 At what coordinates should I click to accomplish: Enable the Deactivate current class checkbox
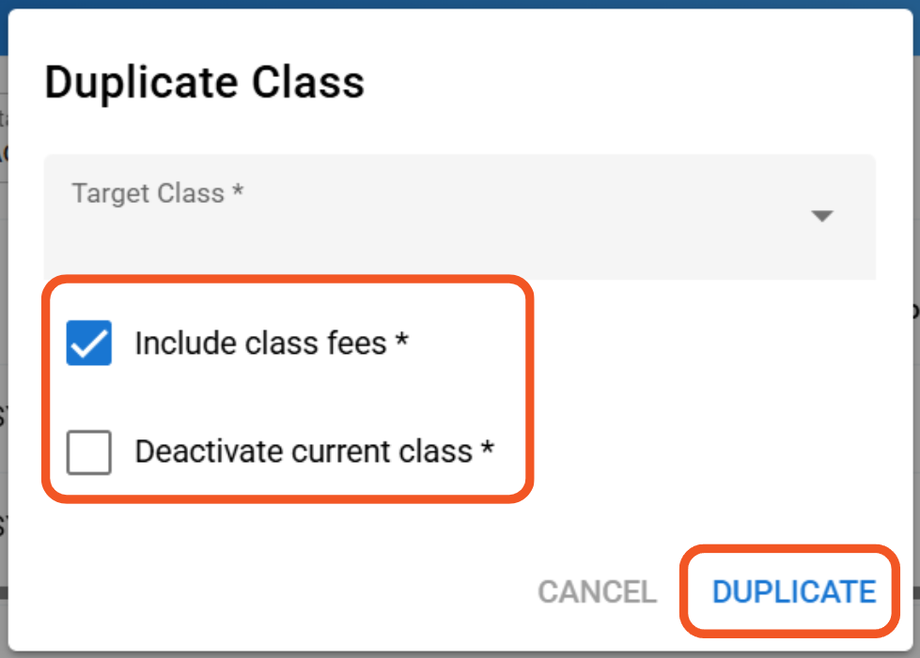[89, 452]
